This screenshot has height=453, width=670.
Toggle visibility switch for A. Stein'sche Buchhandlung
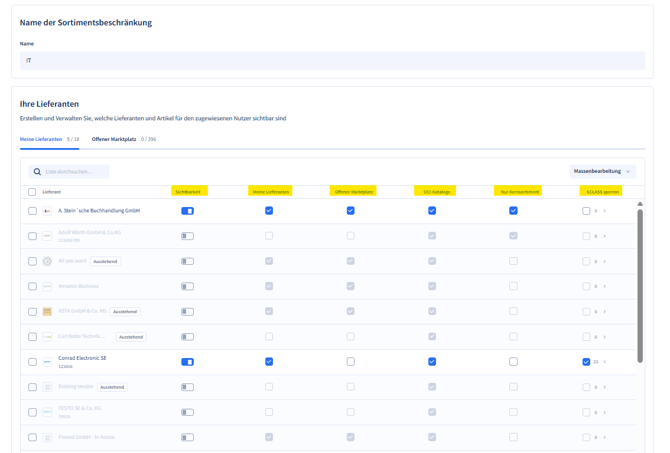[187, 211]
